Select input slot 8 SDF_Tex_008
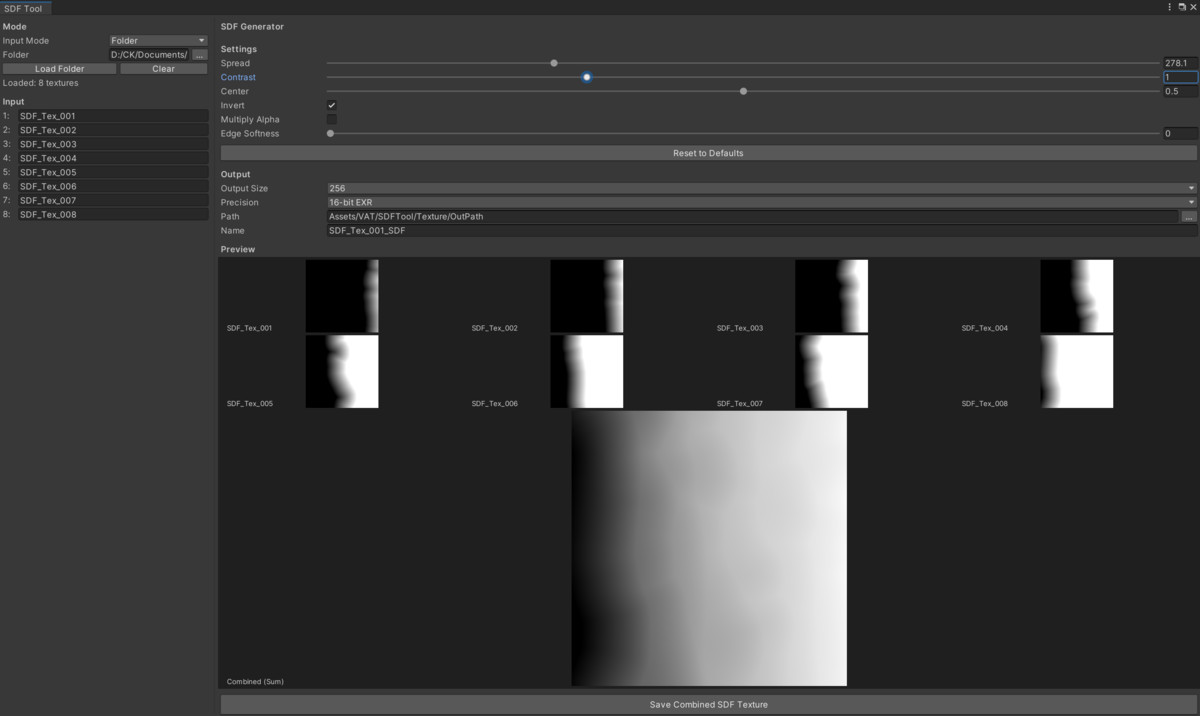 [x=113, y=214]
